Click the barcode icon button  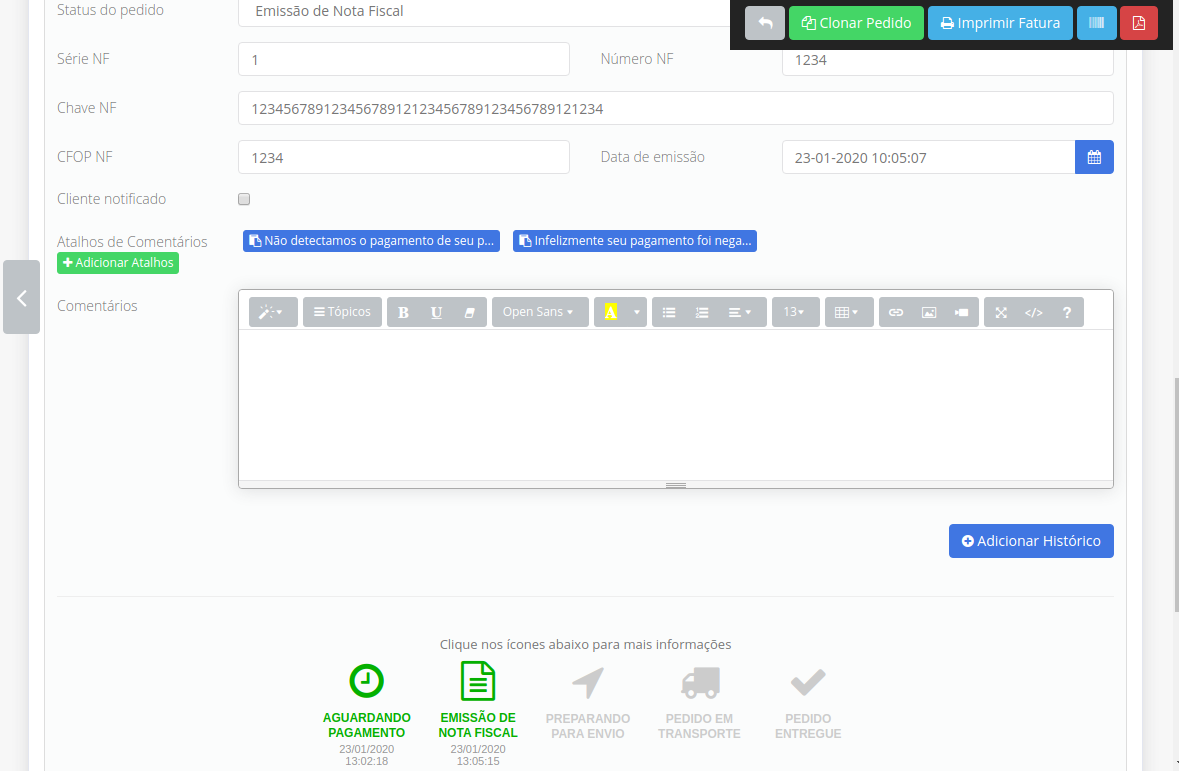tap(1096, 23)
